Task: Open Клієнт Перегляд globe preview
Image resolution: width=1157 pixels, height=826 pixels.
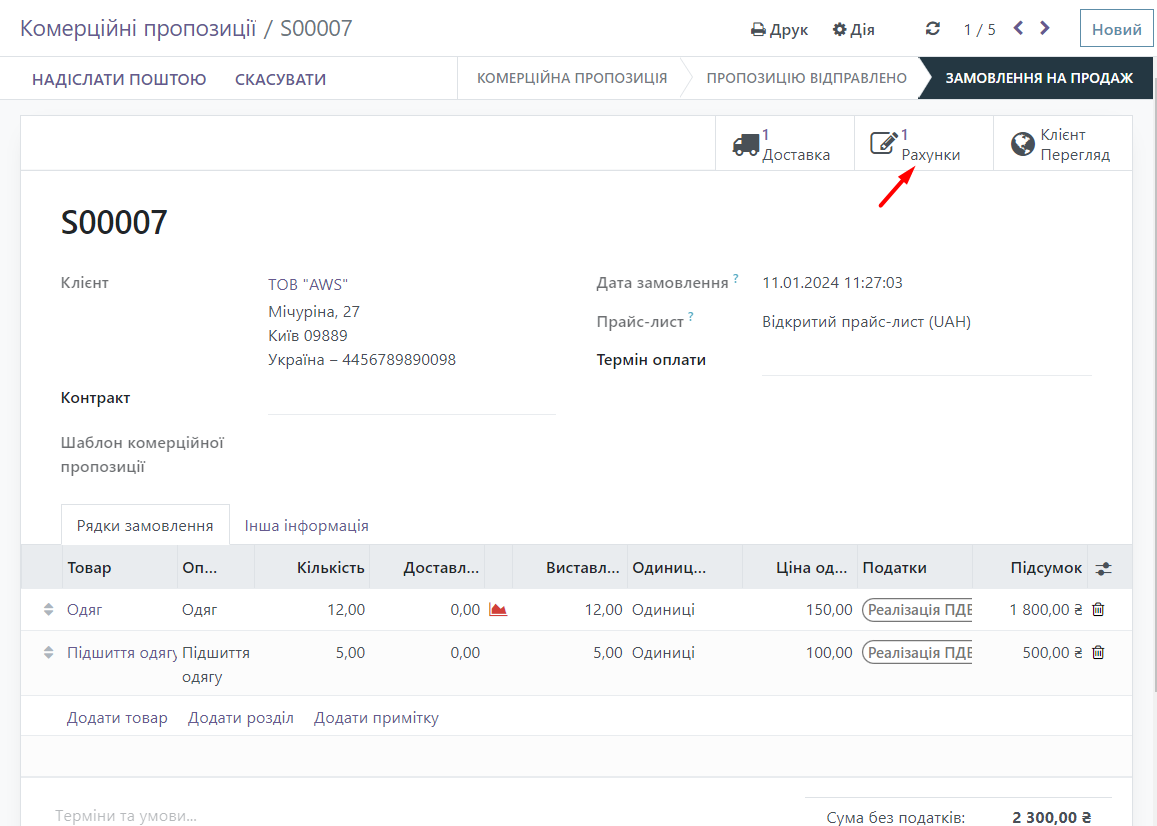Action: tap(1062, 145)
